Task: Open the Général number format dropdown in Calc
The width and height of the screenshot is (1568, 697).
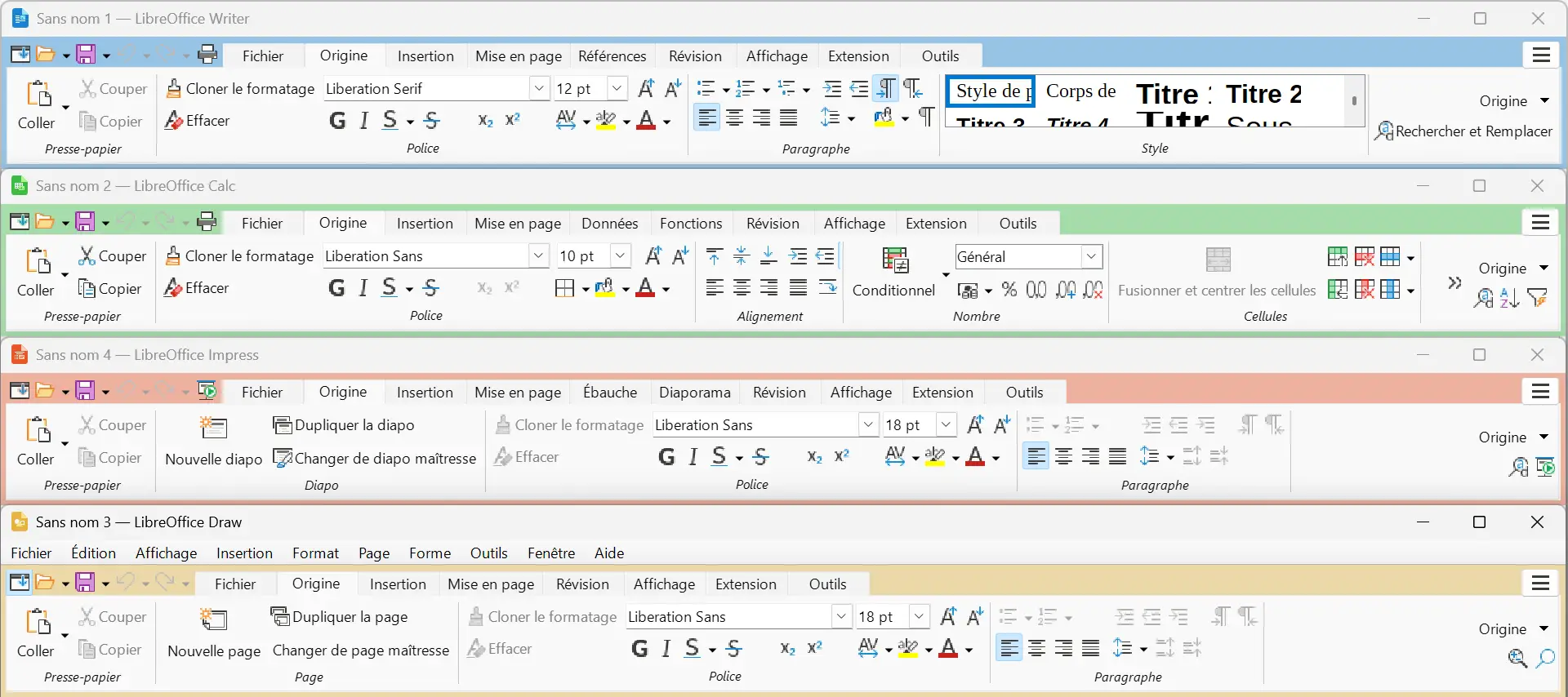Action: [1092, 256]
